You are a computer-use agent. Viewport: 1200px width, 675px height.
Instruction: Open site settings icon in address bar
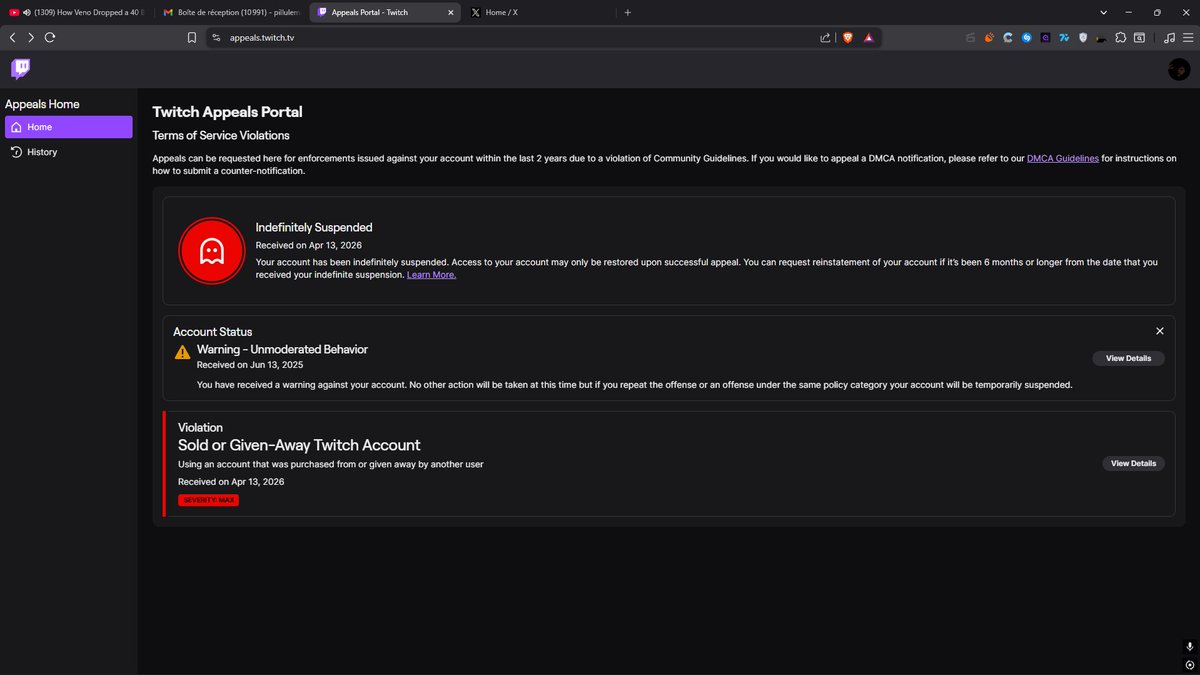[x=215, y=37]
